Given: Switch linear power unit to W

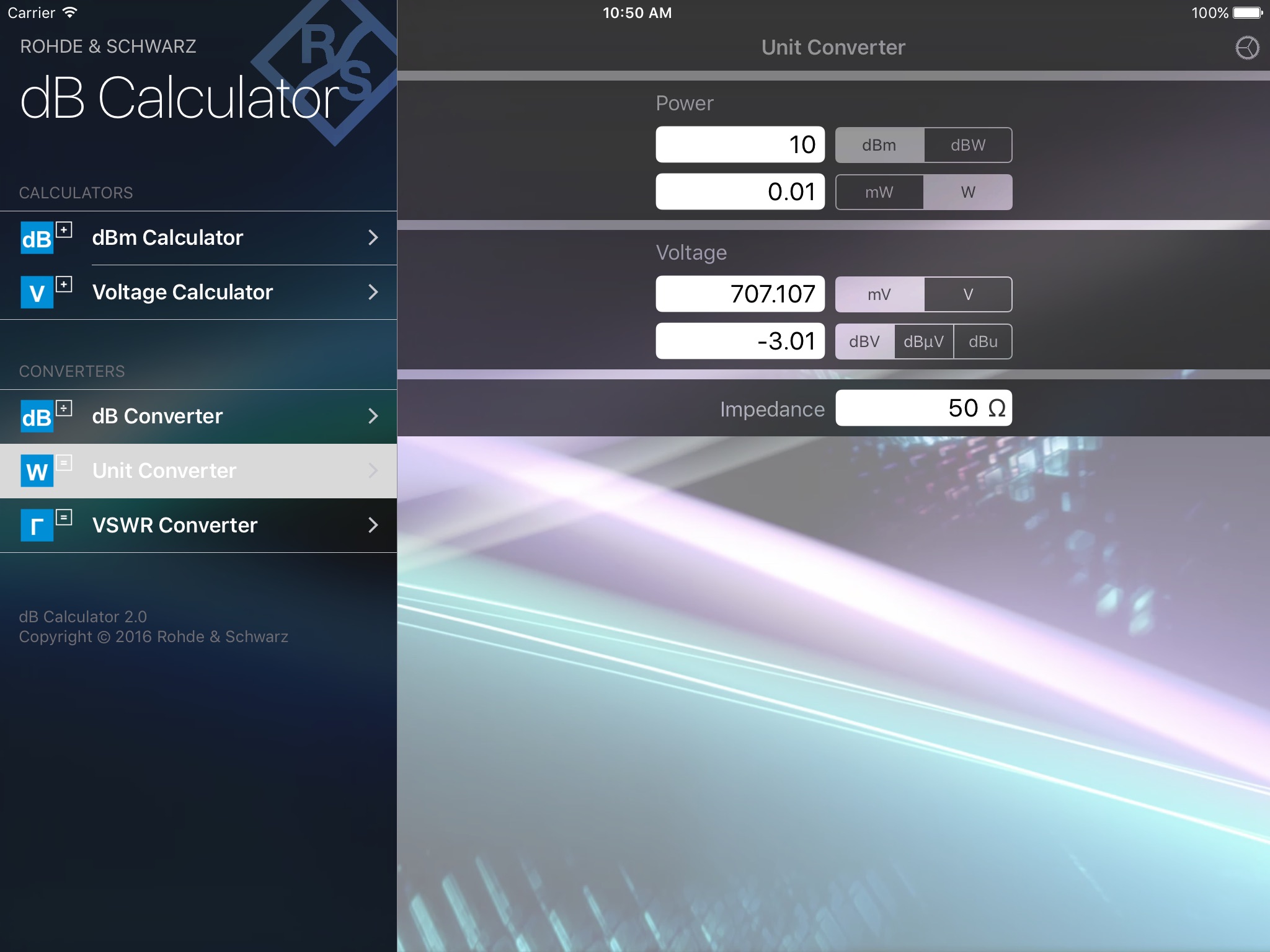Looking at the screenshot, I should click(x=968, y=192).
